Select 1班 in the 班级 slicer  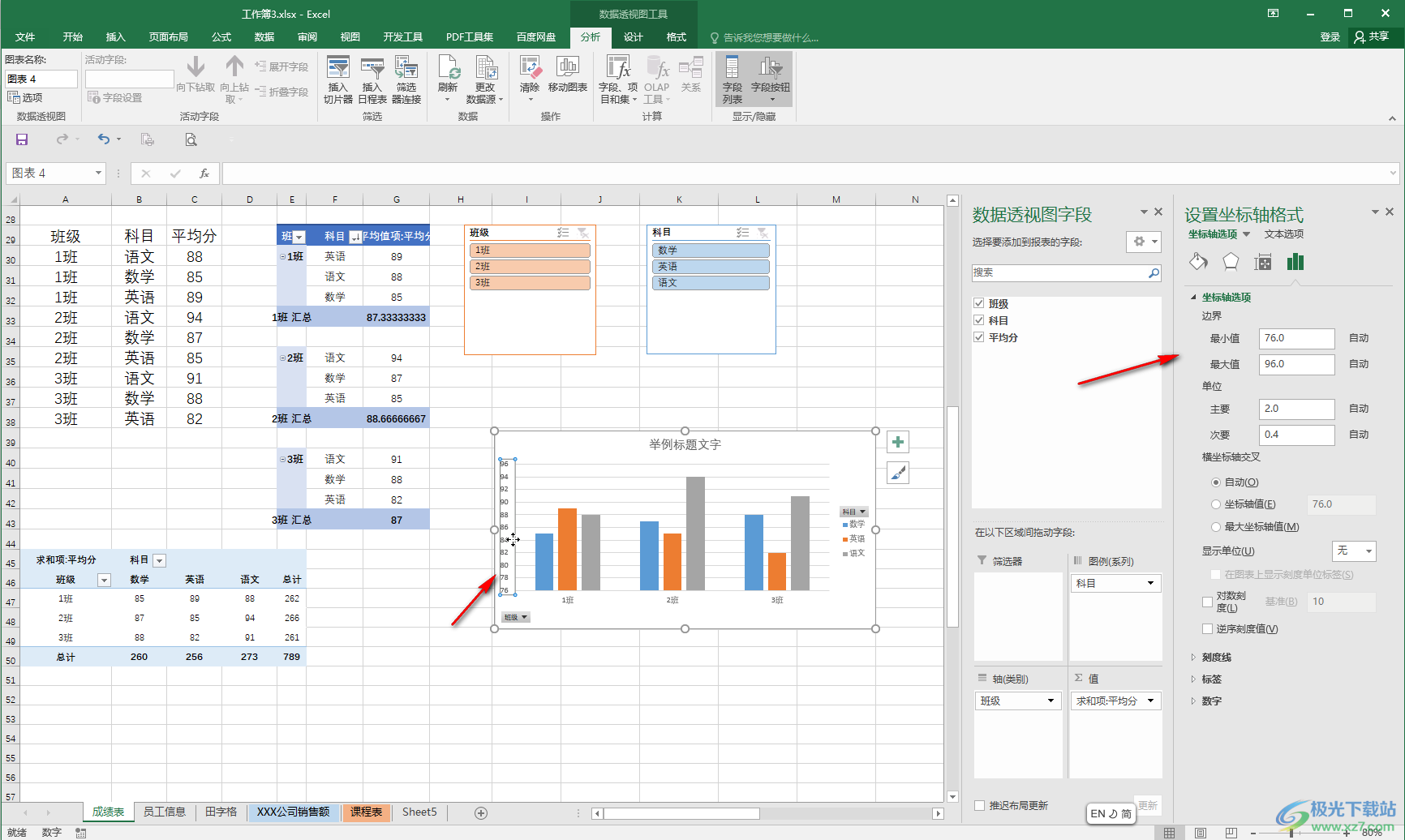[530, 251]
